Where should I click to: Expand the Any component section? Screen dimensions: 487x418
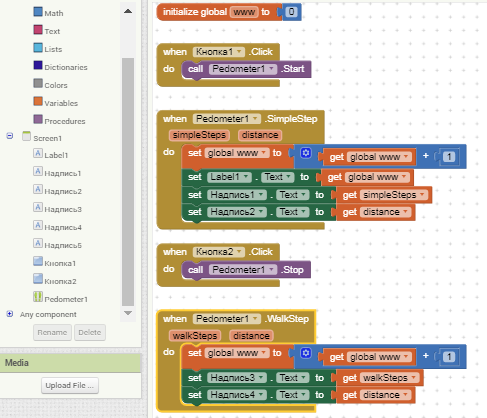click(10, 314)
